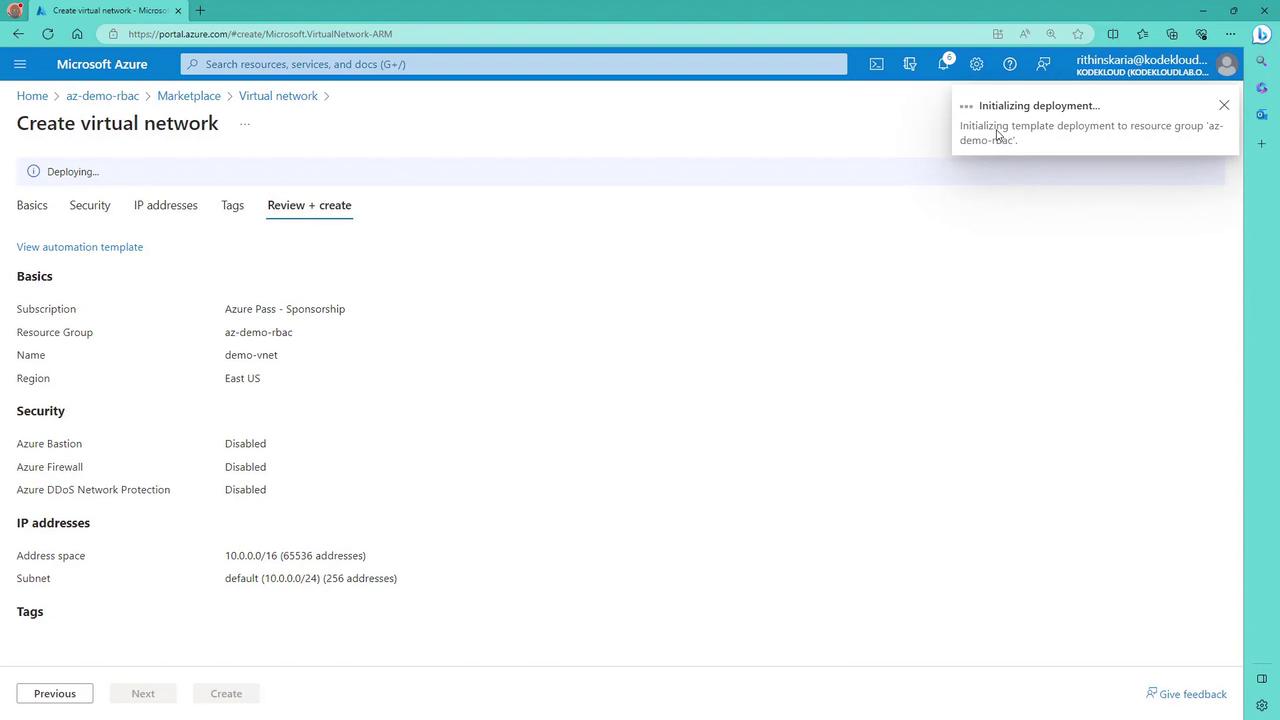Reload the Azure portal page
Viewport: 1280px width, 720px height.
tap(48, 34)
